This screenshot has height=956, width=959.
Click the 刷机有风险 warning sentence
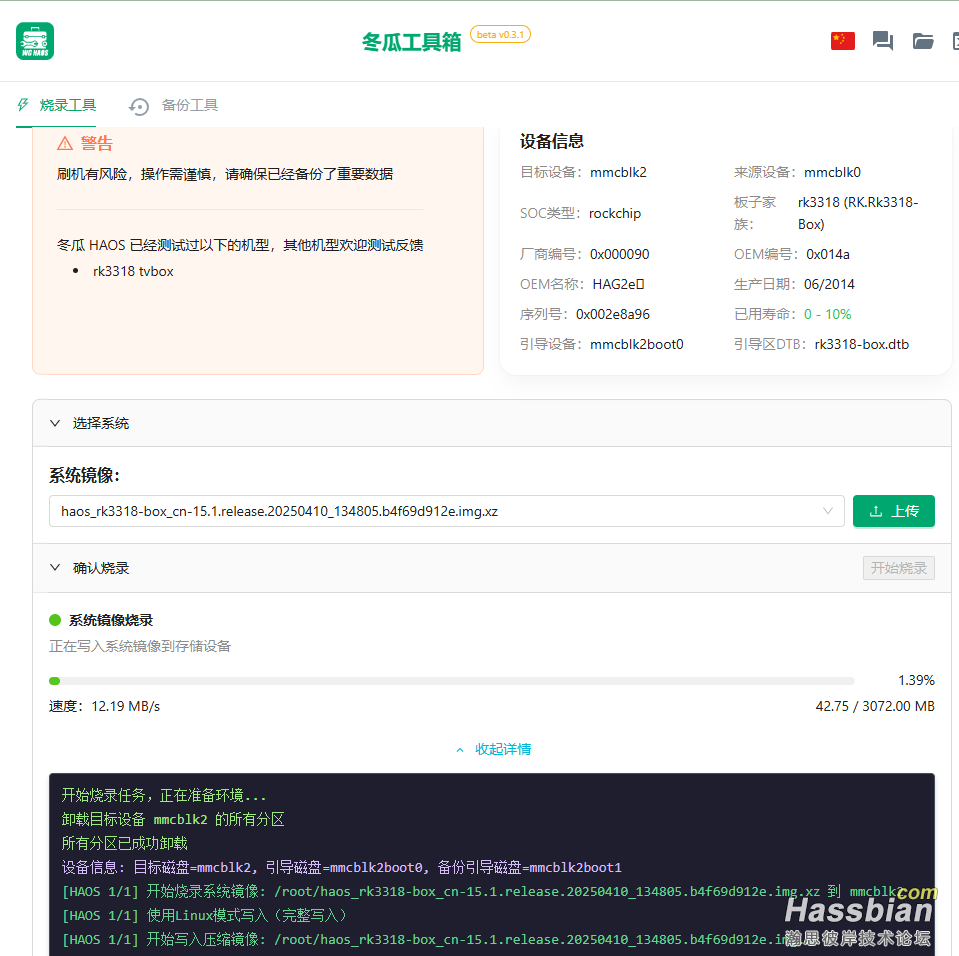[224, 174]
